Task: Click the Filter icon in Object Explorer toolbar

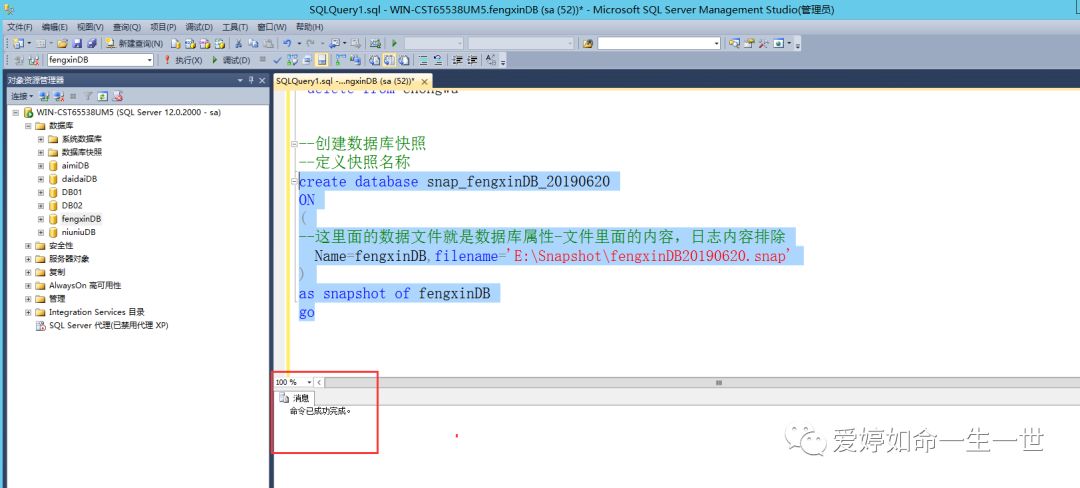Action: pos(88,96)
